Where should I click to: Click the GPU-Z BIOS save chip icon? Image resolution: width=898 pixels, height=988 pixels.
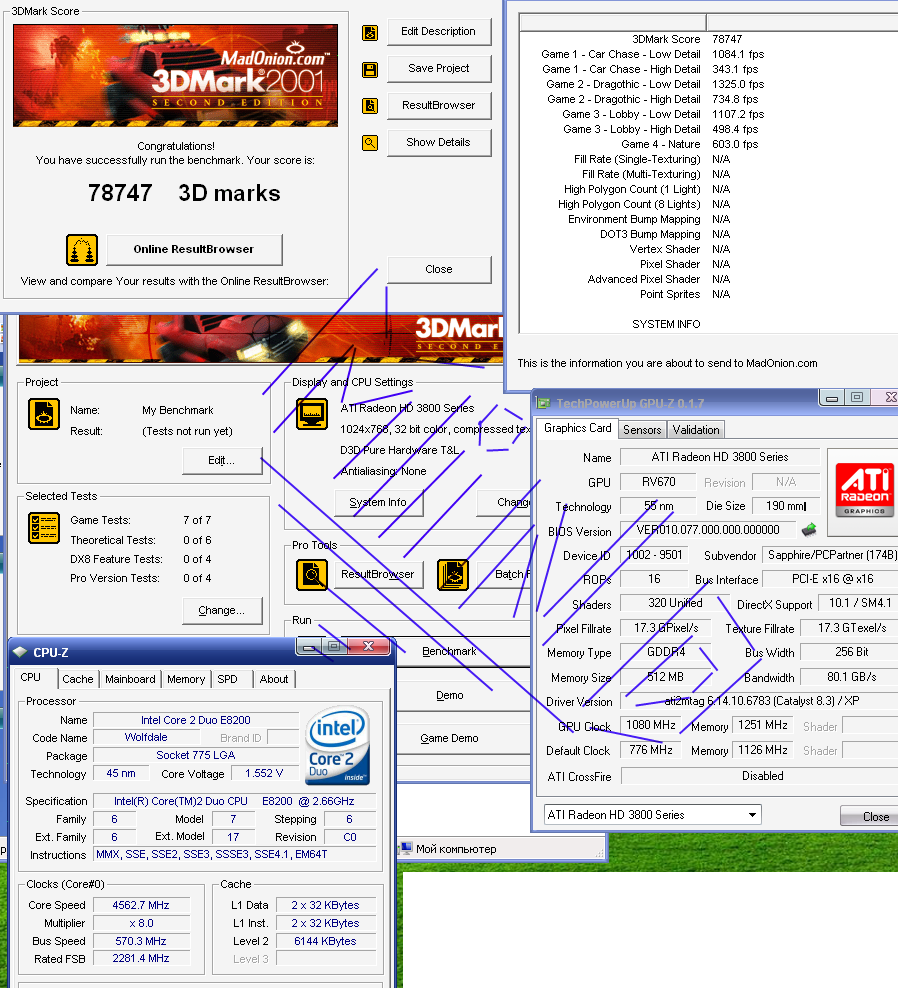pyautogui.click(x=809, y=529)
